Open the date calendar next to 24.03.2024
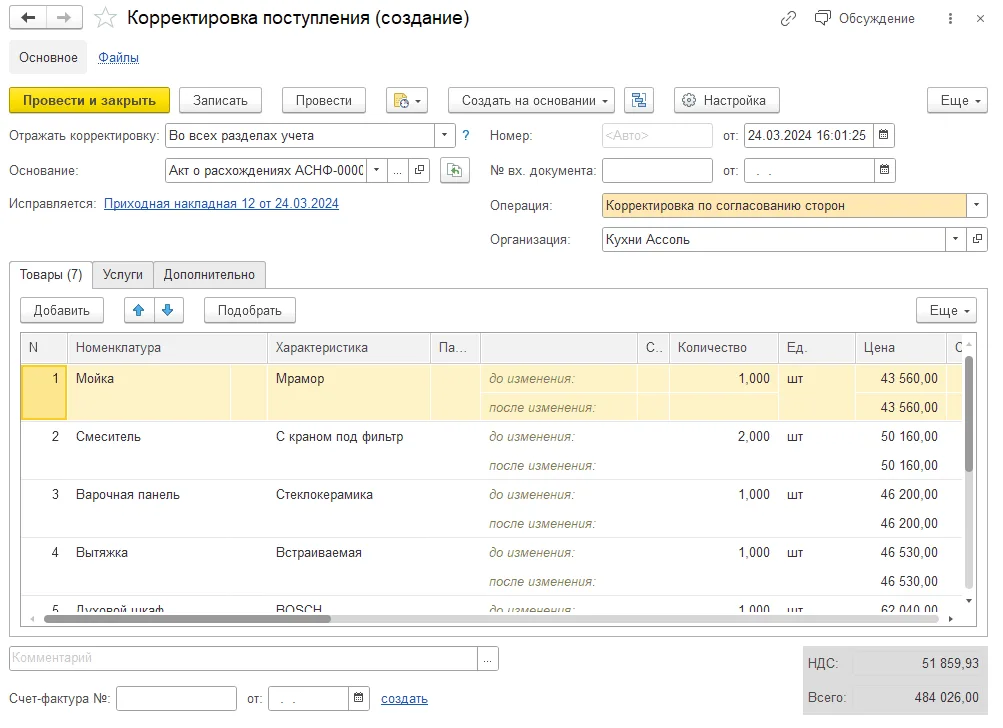The height and width of the screenshot is (728, 1003). [x=883, y=135]
